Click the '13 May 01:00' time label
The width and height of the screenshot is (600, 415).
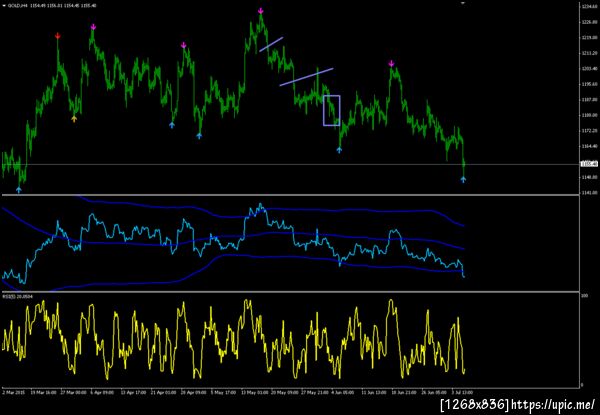click(x=254, y=392)
